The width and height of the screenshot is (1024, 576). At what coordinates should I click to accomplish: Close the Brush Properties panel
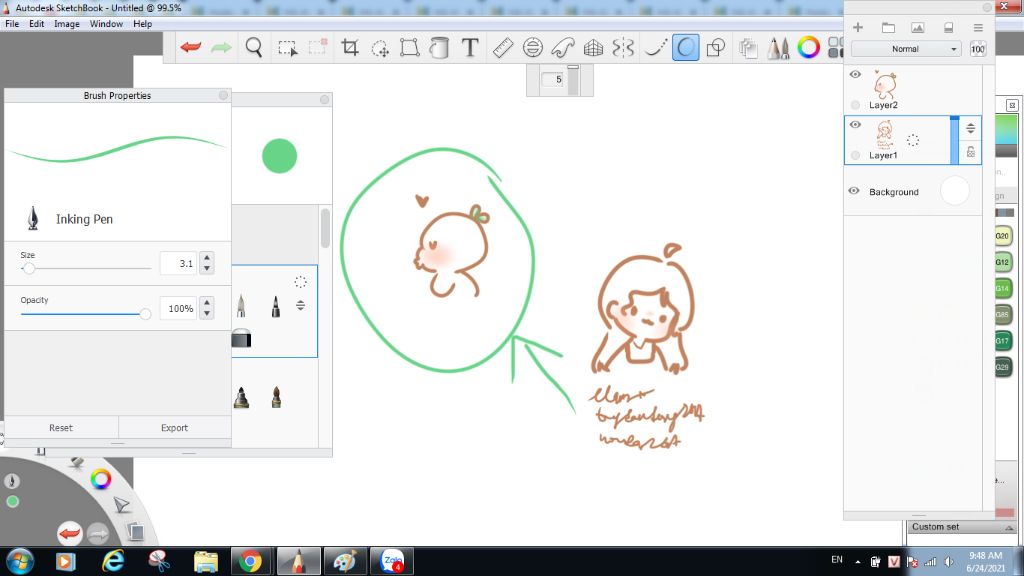223,95
